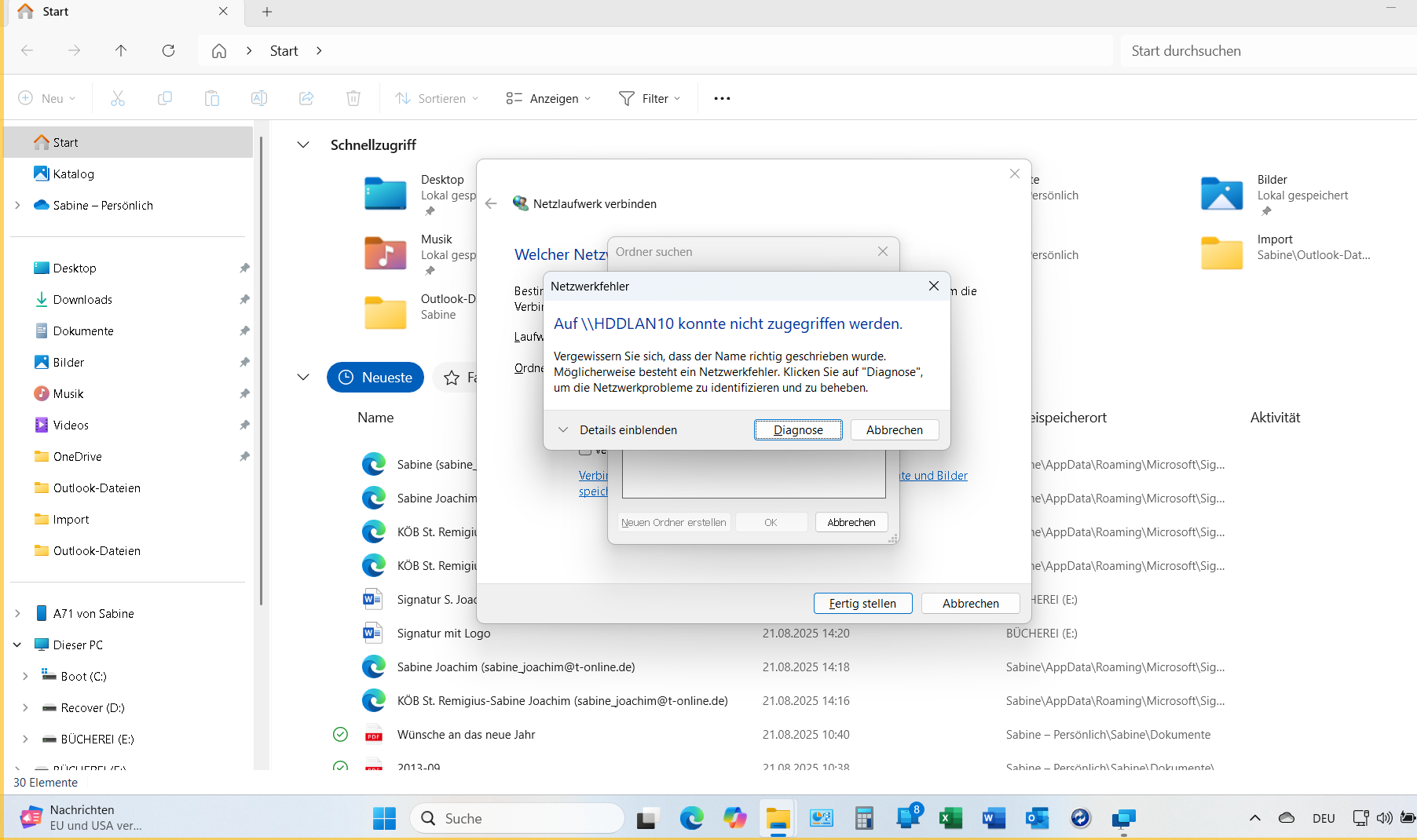This screenshot has width=1417, height=840.
Task: Select the Paste icon in the toolbar
Action: (211, 97)
